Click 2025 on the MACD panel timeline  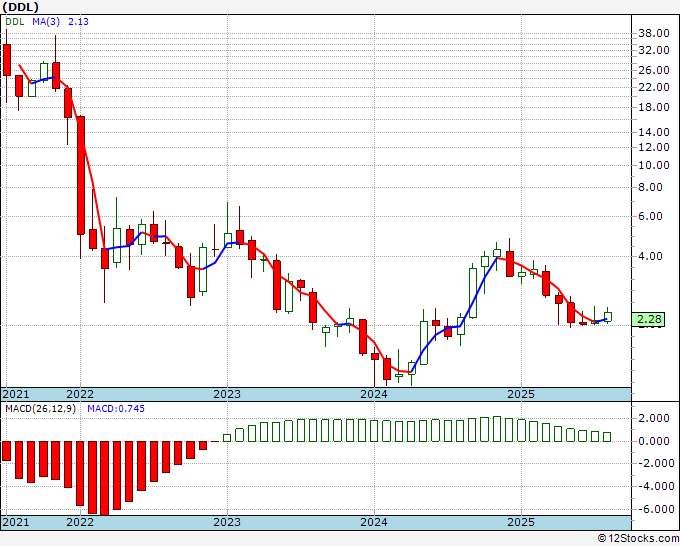coord(521,522)
